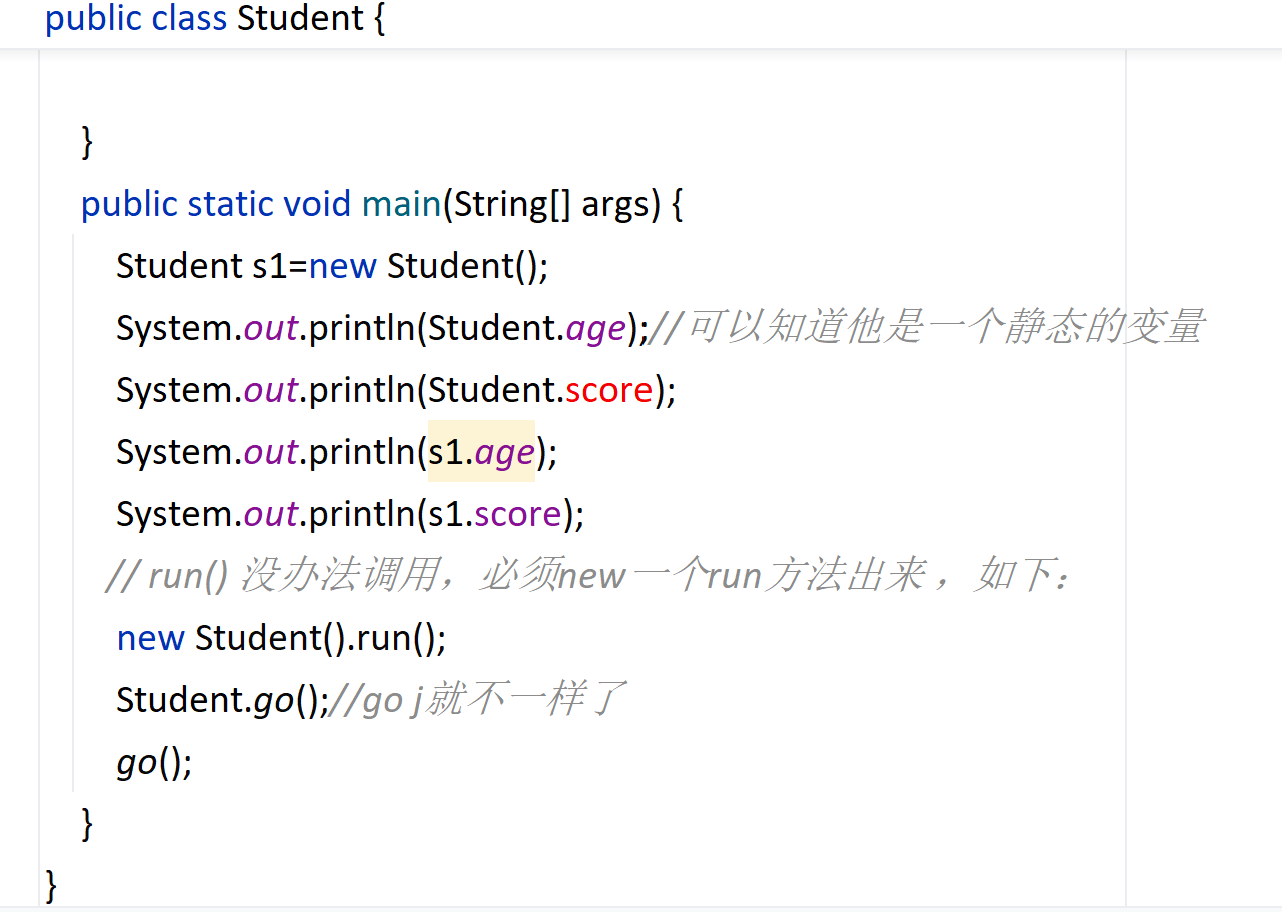The image size is (1282, 912).
Task: Click the closing brace of main method
Action: pyautogui.click(x=88, y=824)
